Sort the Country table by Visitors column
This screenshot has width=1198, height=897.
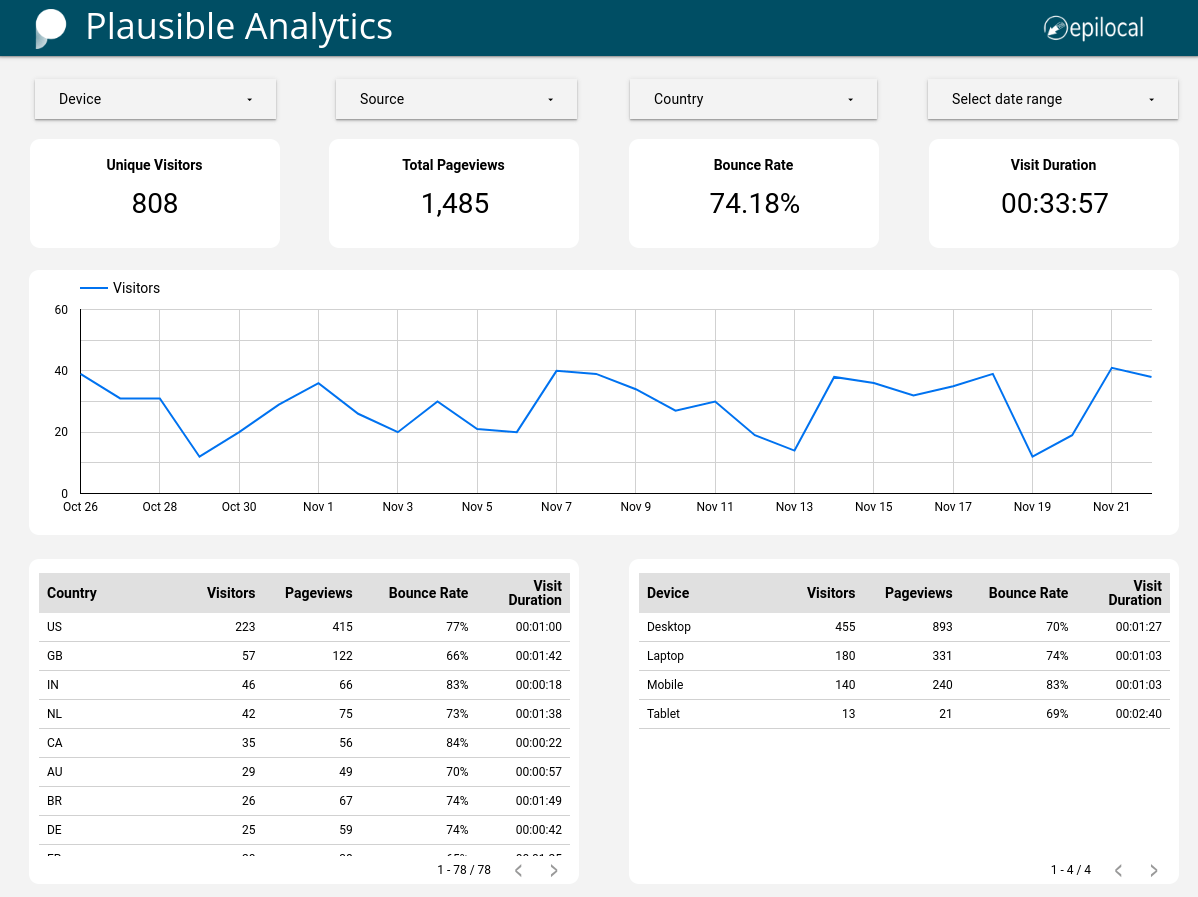[231, 593]
